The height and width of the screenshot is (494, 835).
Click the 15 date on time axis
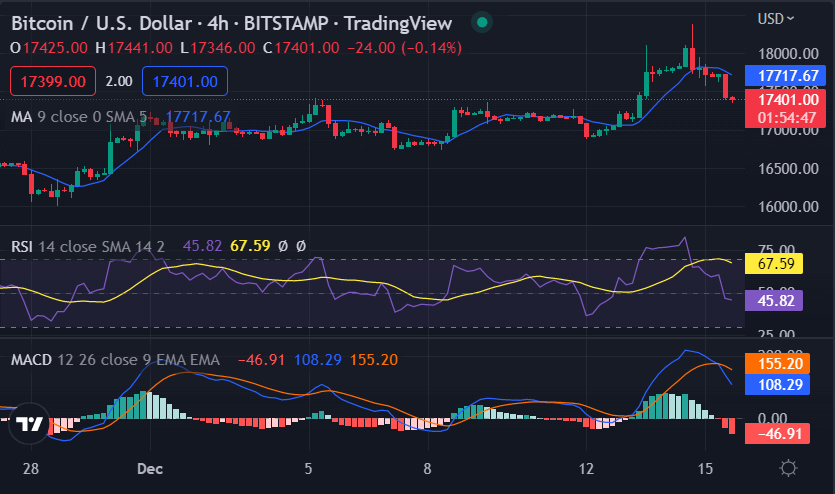(x=705, y=469)
